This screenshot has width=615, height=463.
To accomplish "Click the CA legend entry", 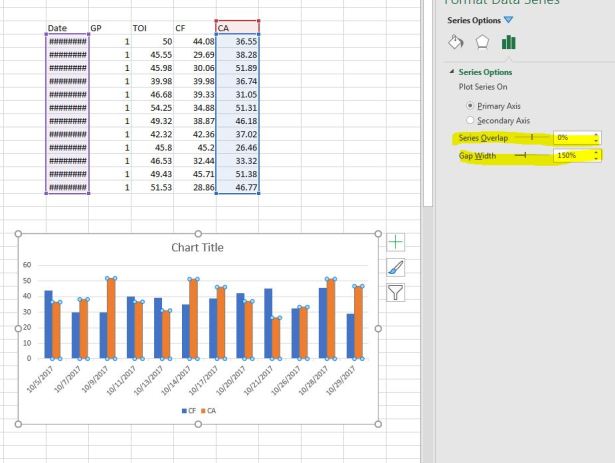I will (x=208, y=411).
